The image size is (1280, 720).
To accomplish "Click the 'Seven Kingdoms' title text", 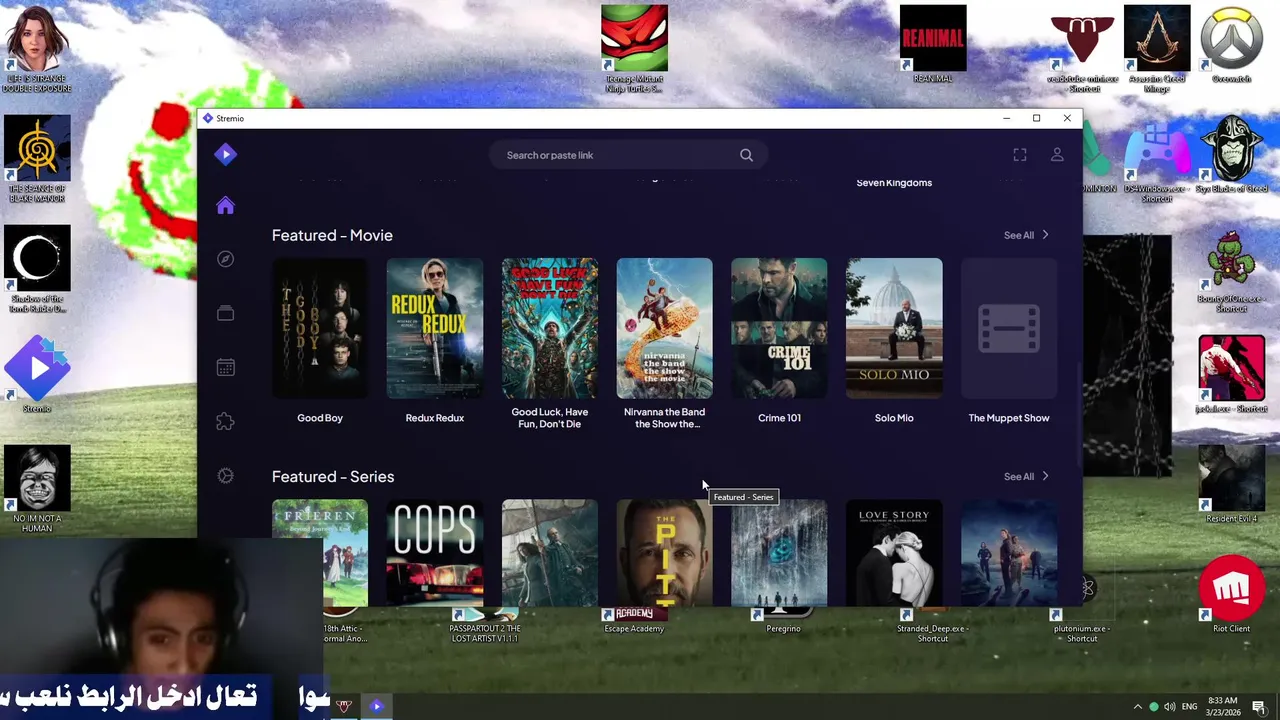I will pos(894,183).
